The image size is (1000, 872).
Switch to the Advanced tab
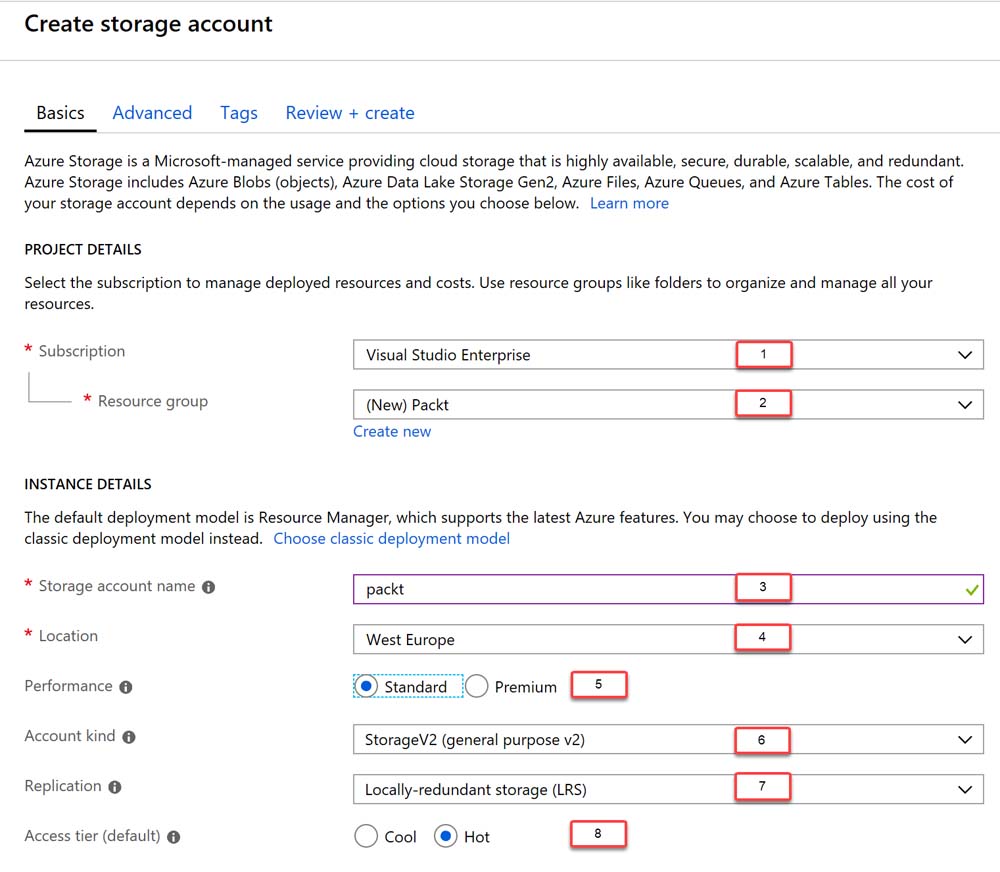(152, 113)
